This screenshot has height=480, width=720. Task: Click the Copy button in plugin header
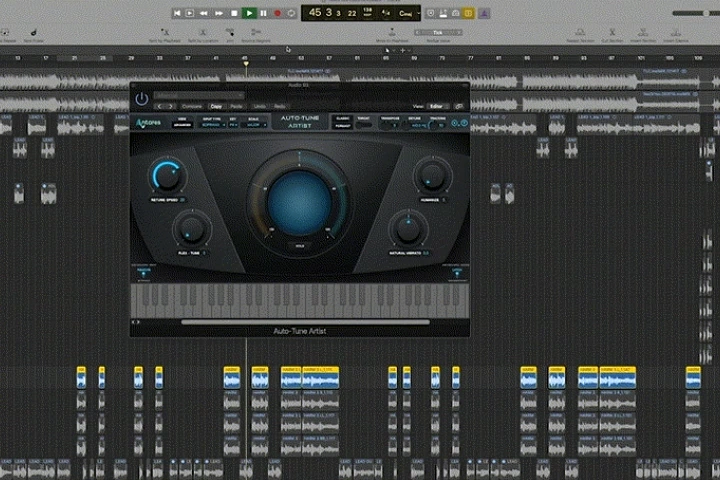click(216, 107)
